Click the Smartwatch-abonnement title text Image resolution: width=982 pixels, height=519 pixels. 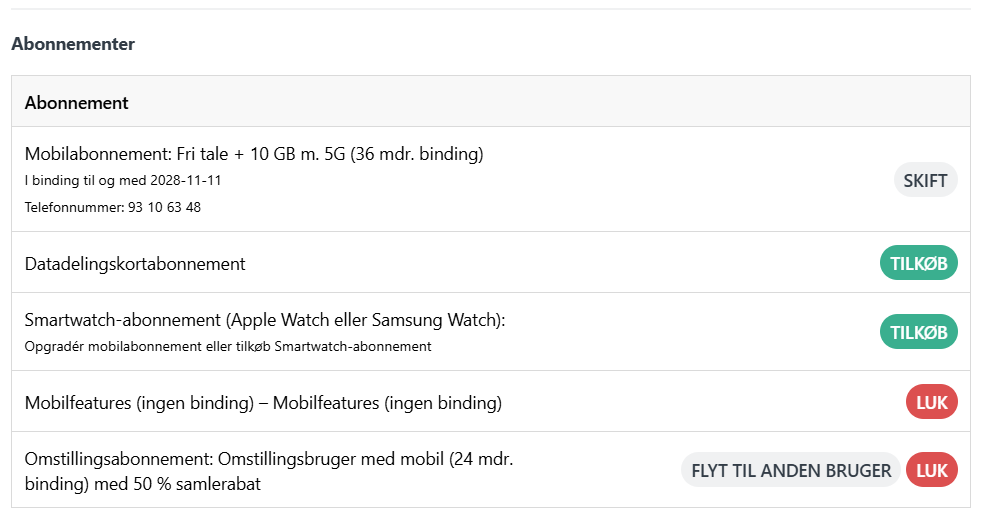click(x=265, y=320)
